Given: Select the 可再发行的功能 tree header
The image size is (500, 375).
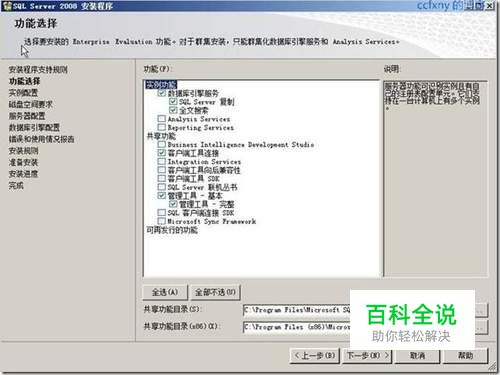Looking at the screenshot, I should coord(172,230).
